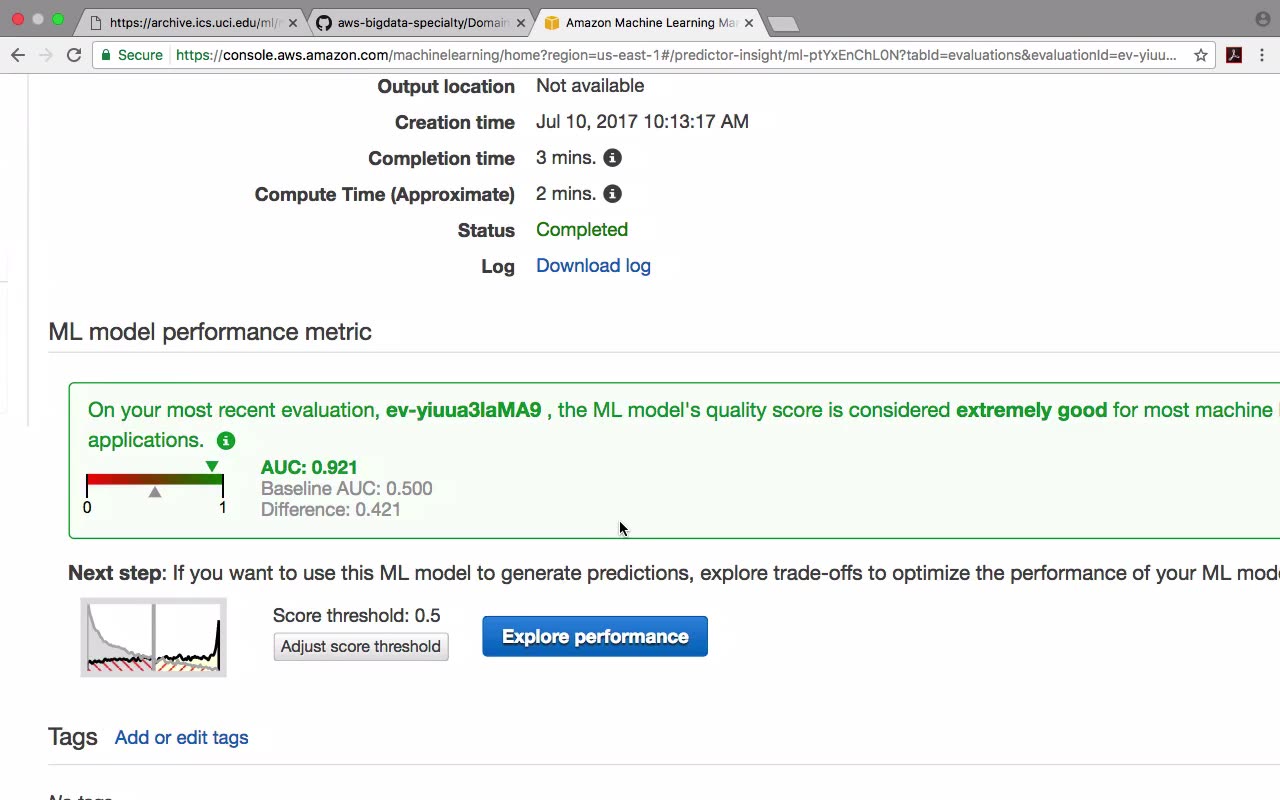The image size is (1280, 800).
Task: Close the aws-bigdata-specialty GitHub tab
Action: click(521, 22)
